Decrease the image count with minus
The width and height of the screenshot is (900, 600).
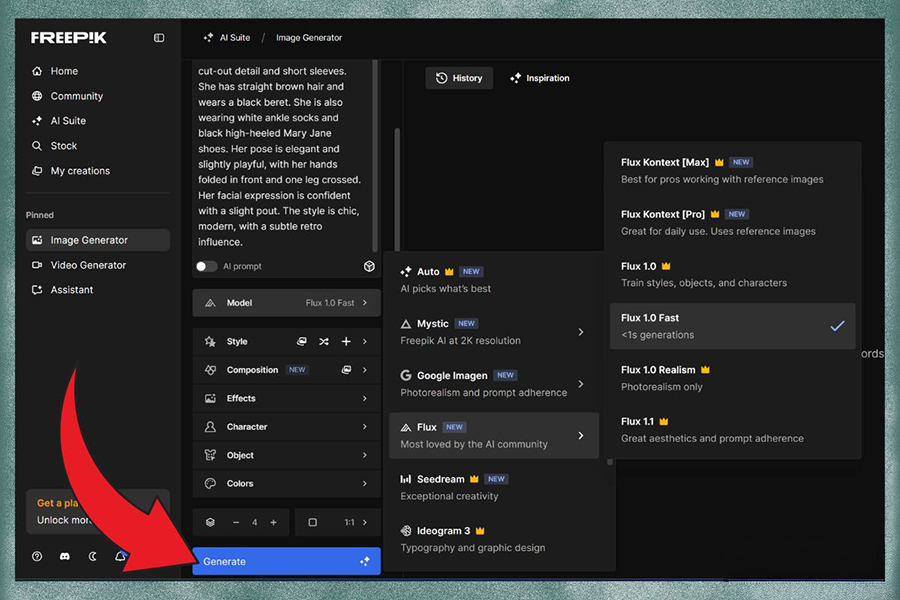(236, 522)
